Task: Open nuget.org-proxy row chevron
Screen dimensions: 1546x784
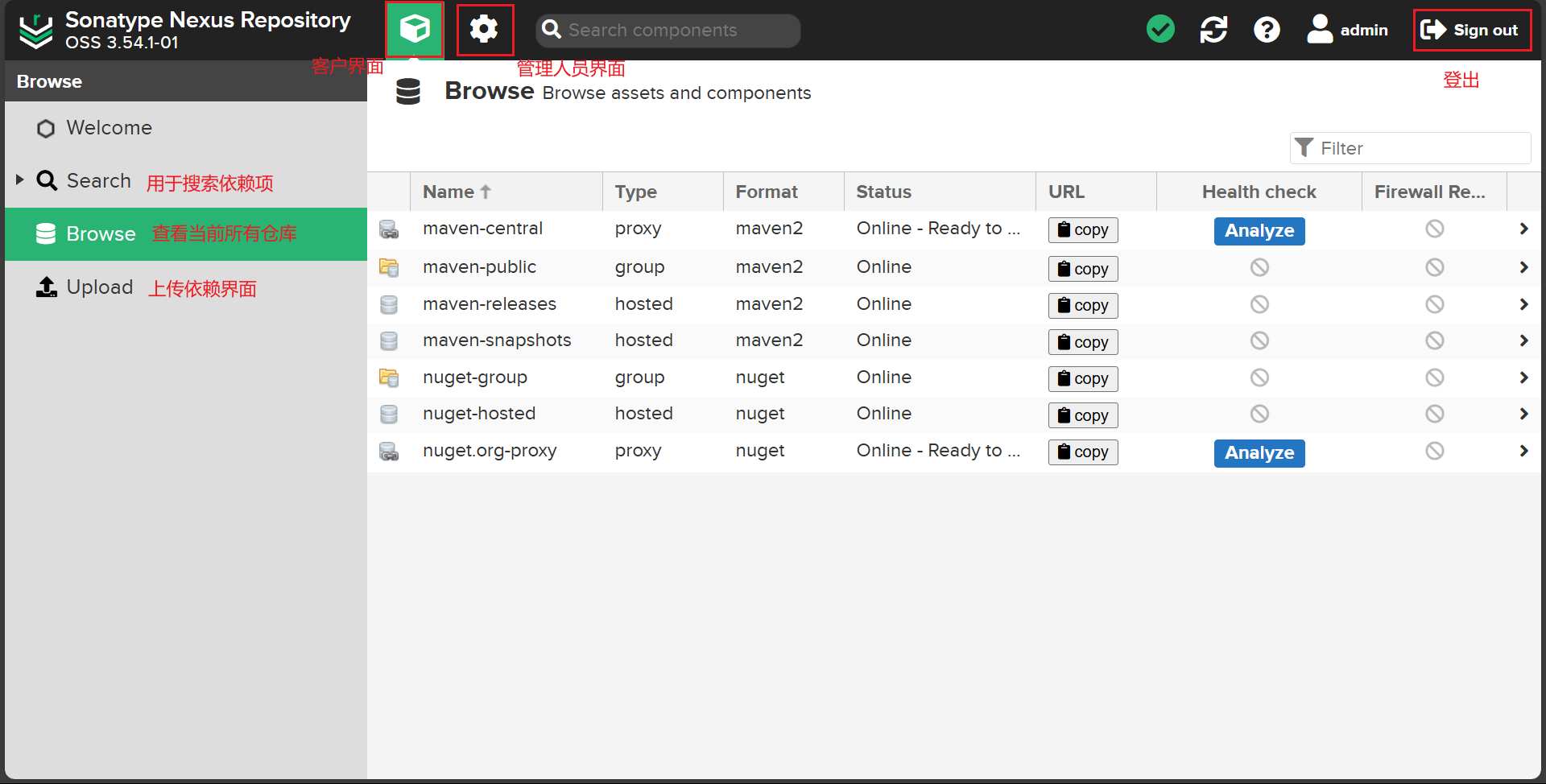Action: [x=1523, y=451]
